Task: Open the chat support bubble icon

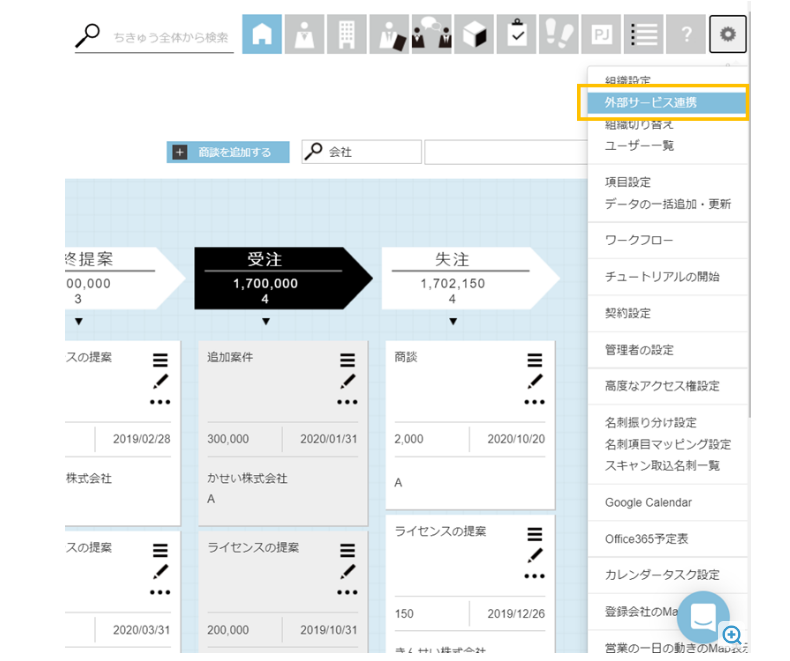Action: (703, 617)
